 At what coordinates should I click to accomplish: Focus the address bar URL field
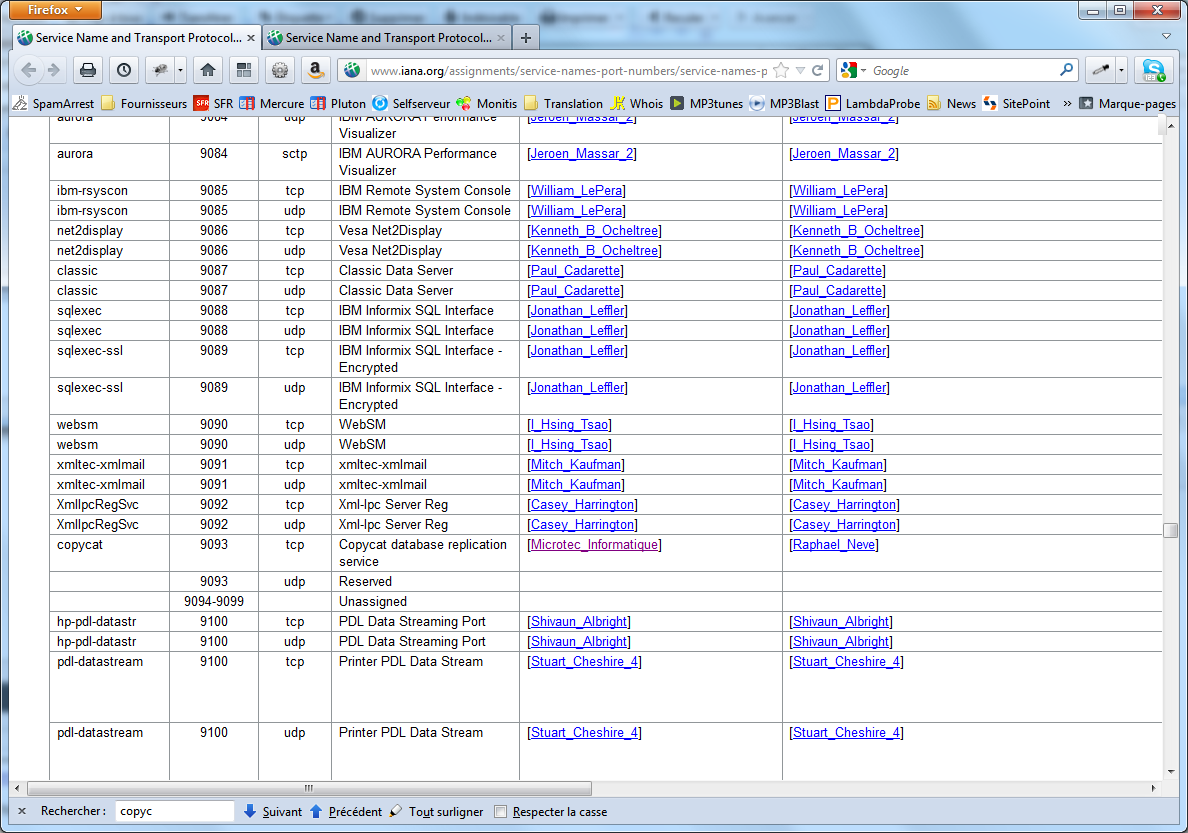(x=568, y=70)
